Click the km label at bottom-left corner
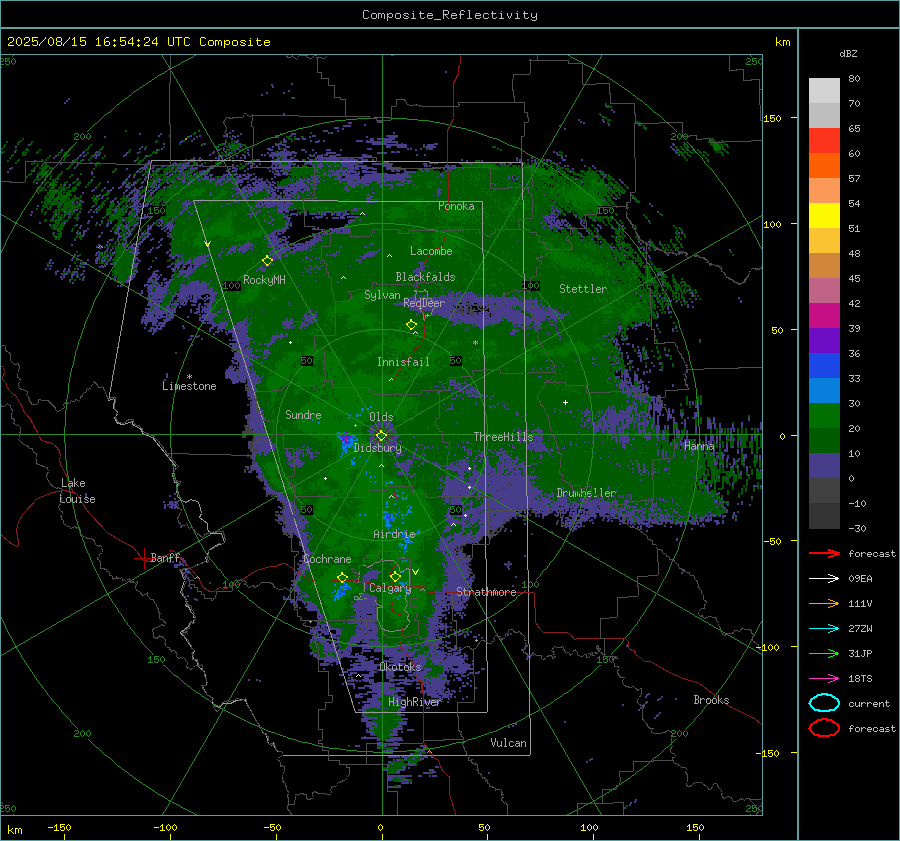Image resolution: width=900 pixels, height=841 pixels. coord(14,830)
